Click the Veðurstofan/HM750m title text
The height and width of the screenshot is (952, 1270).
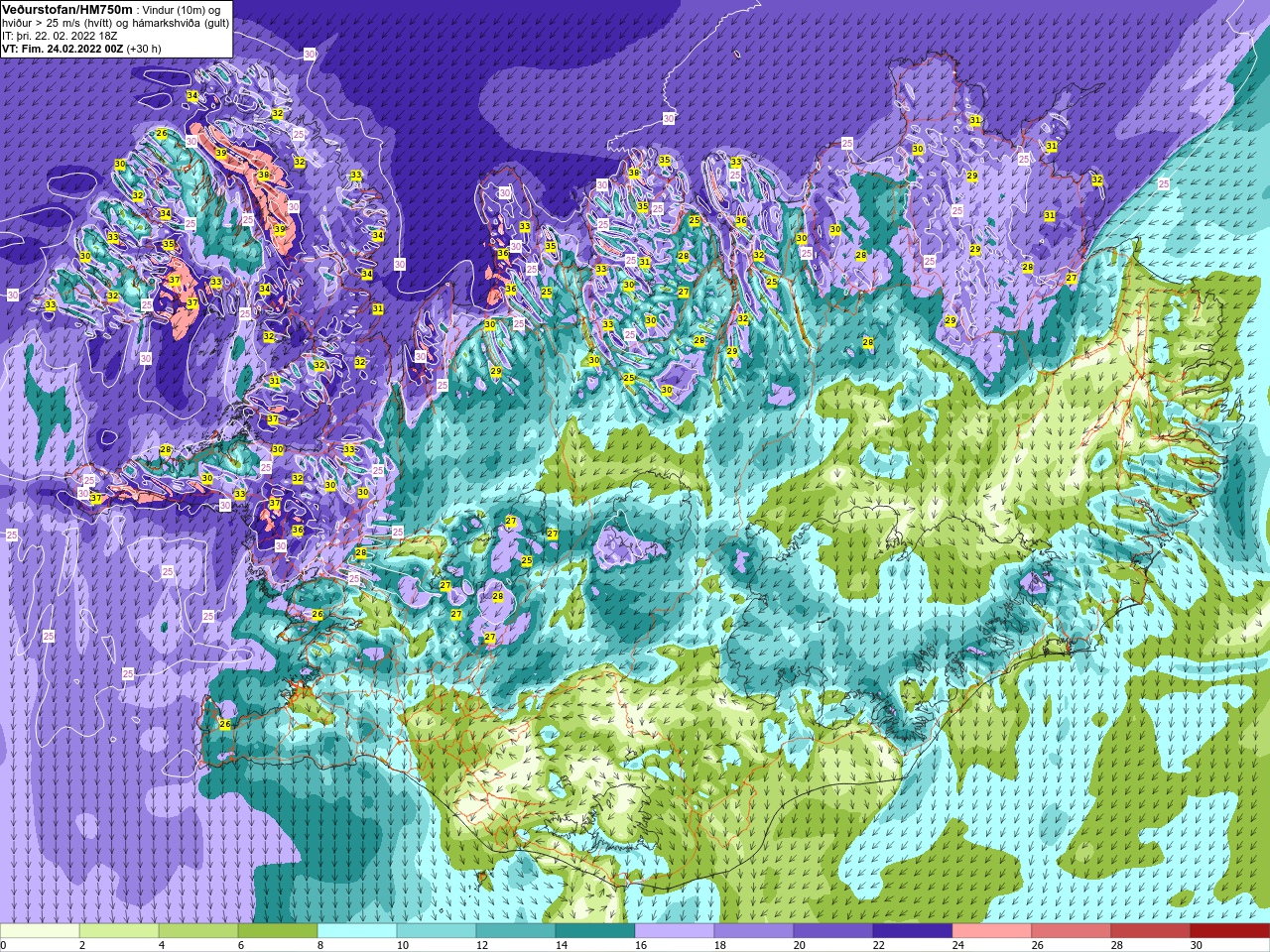pyautogui.click(x=67, y=9)
